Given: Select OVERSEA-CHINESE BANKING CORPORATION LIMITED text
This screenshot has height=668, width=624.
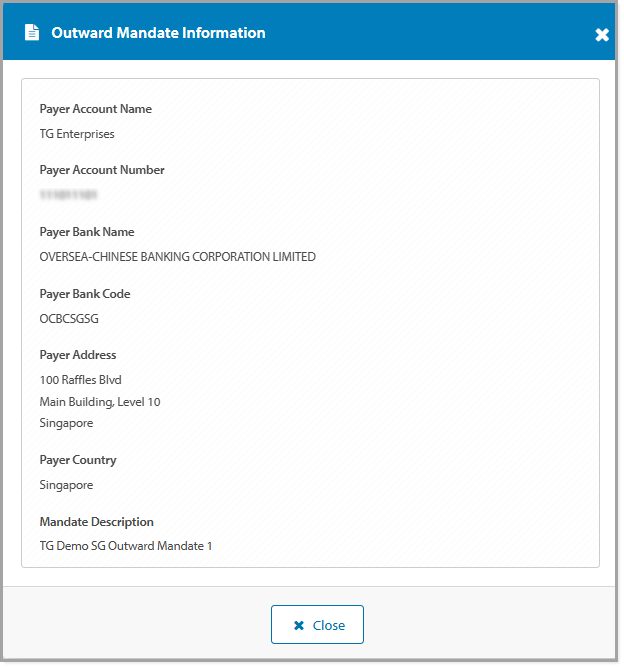Looking at the screenshot, I should 177,257.
